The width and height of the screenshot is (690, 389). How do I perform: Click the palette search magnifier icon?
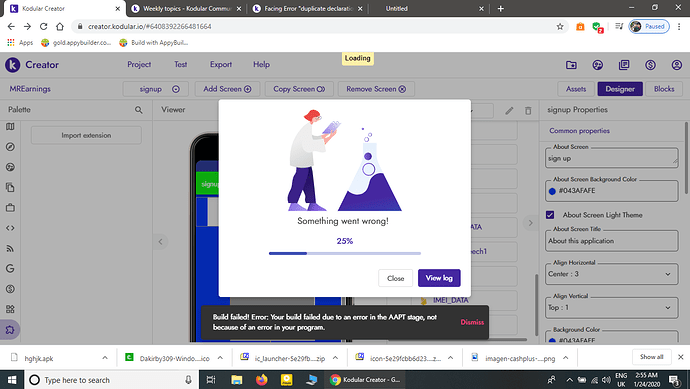(139, 110)
